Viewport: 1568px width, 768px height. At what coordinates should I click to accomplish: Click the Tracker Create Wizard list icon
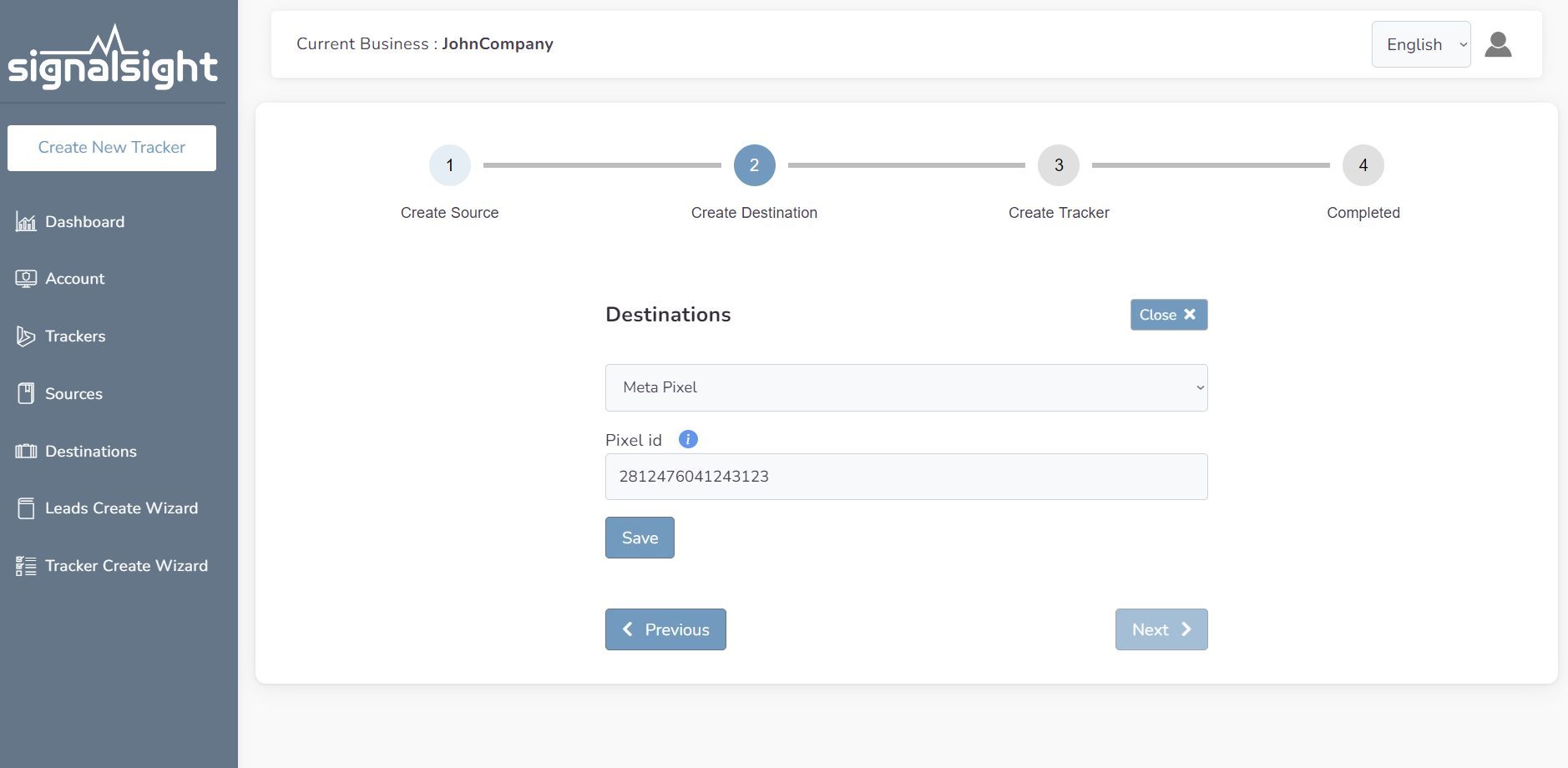(x=26, y=566)
